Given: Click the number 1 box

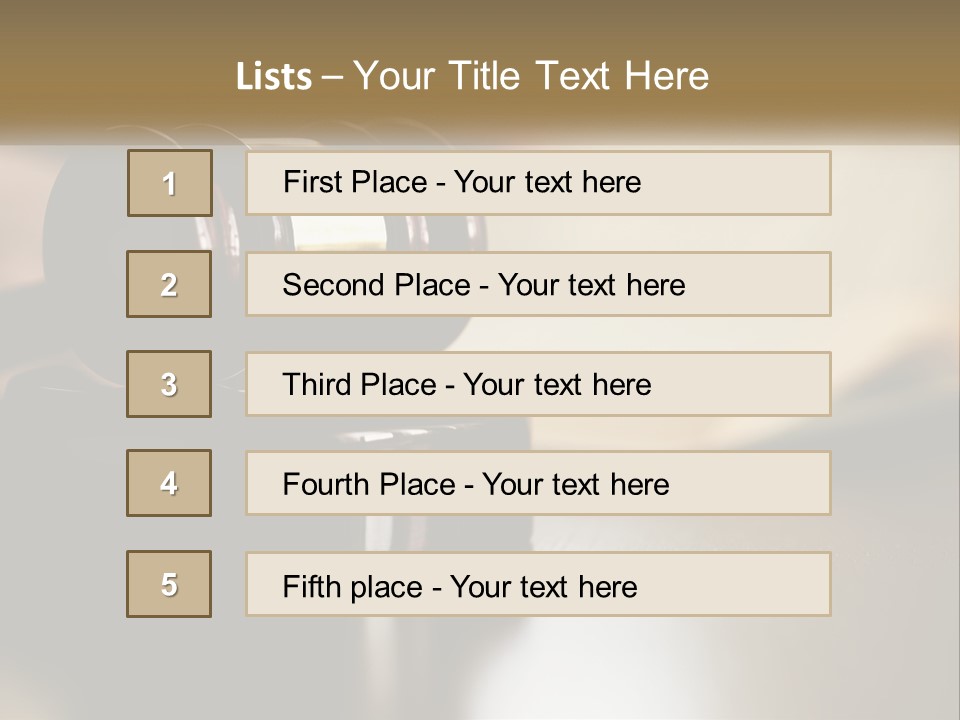Looking at the screenshot, I should [170, 183].
